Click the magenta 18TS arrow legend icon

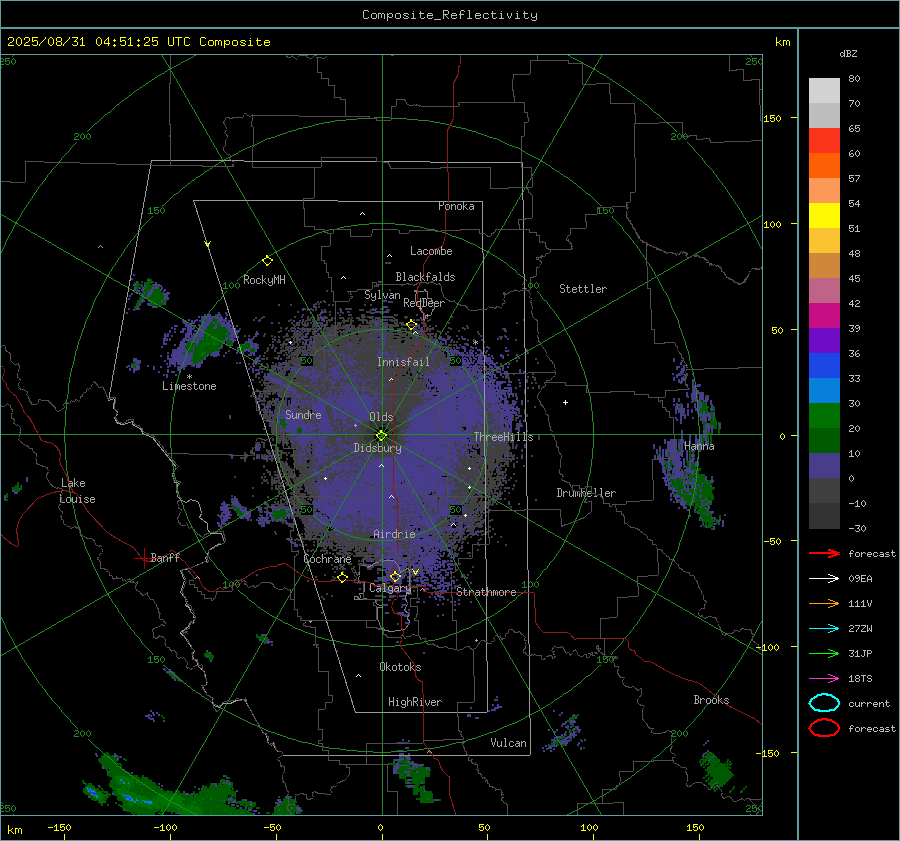point(824,679)
